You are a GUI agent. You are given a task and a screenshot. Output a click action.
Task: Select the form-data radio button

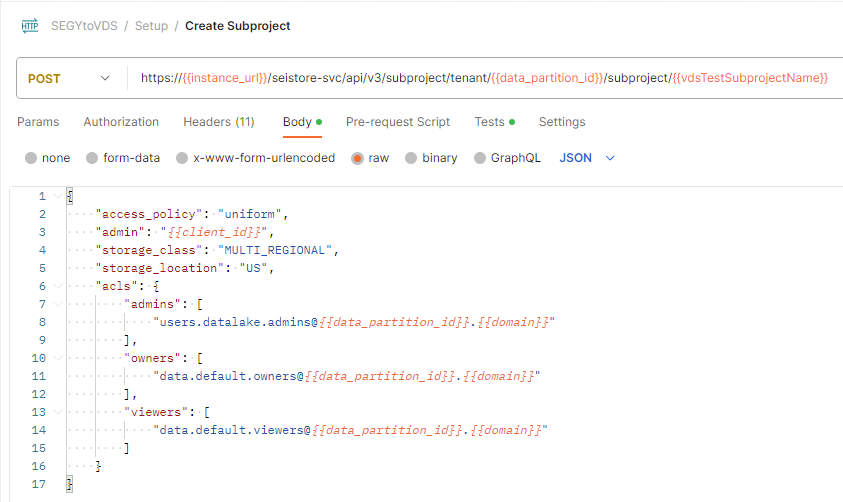pos(92,158)
